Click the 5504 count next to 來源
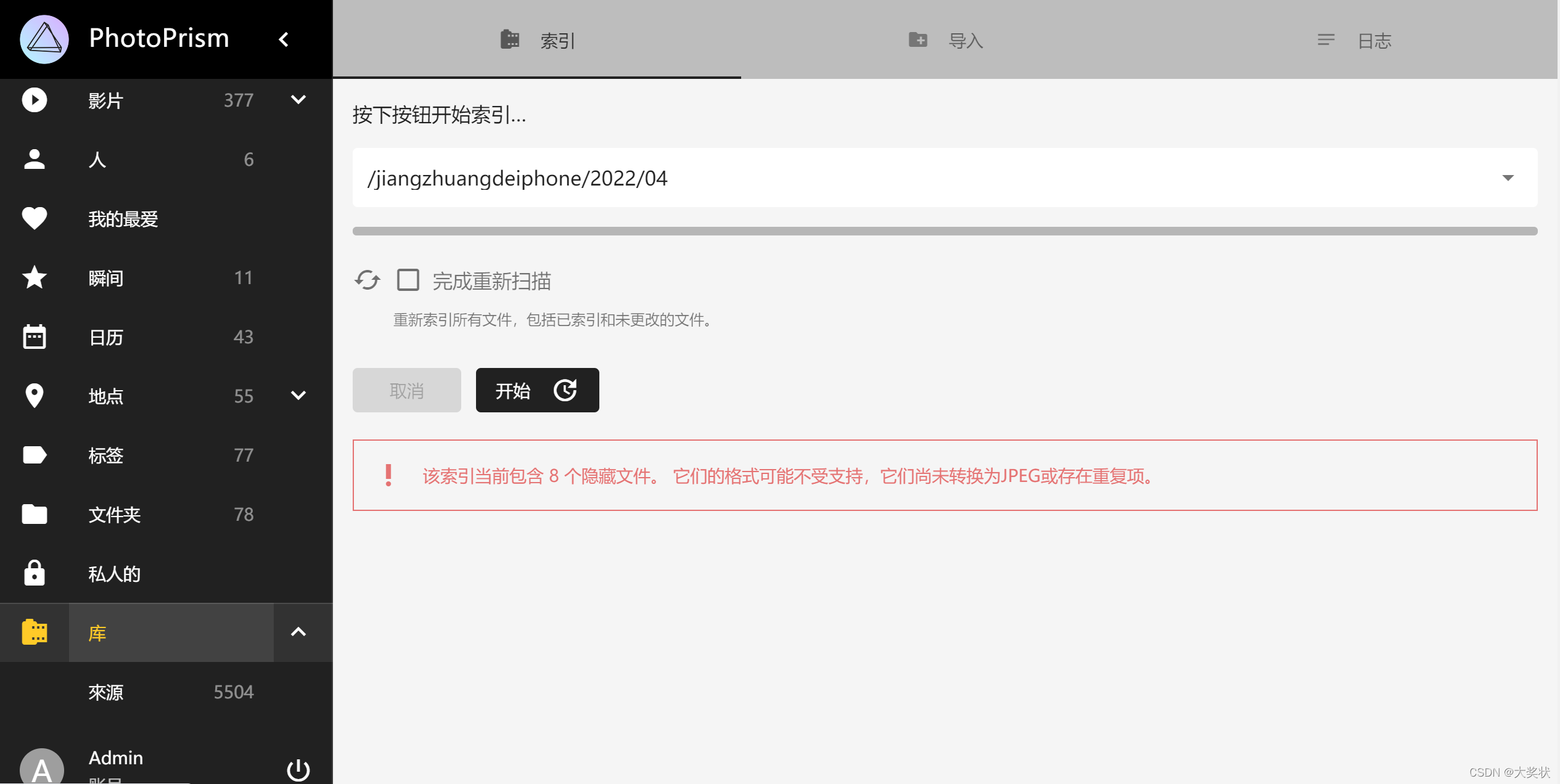 pos(234,692)
